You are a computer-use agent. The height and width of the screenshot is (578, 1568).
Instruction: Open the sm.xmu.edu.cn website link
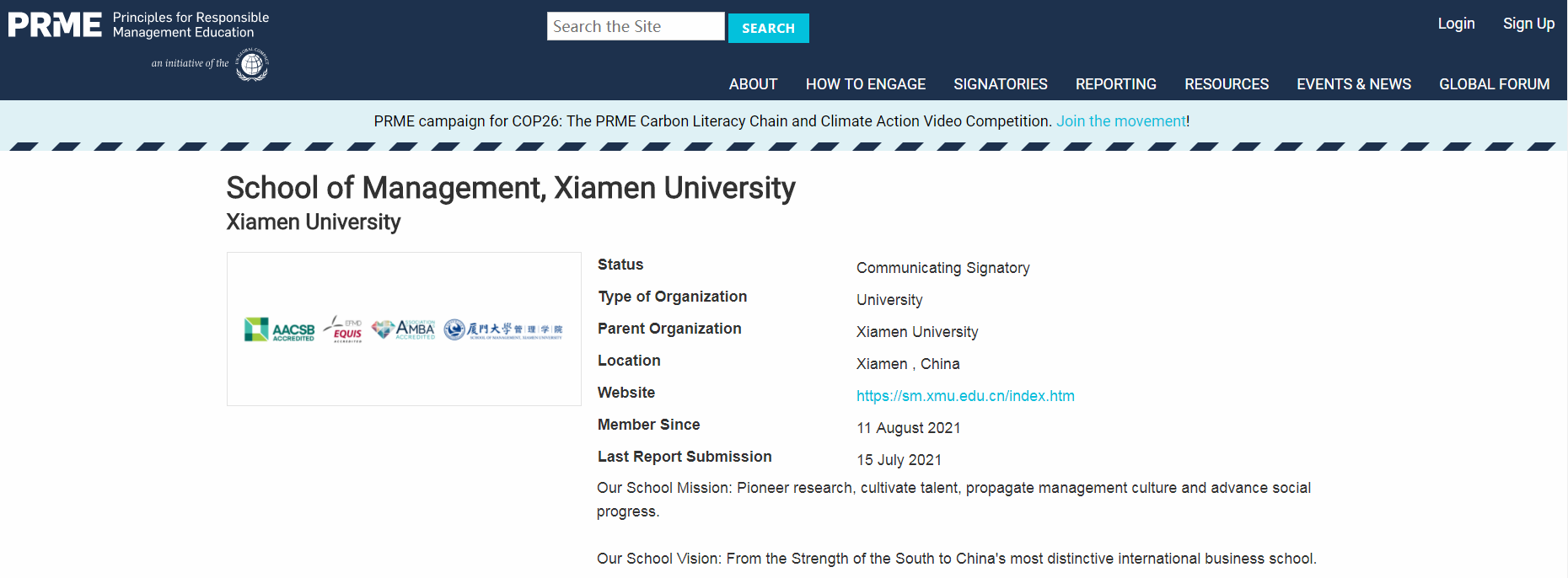click(965, 396)
